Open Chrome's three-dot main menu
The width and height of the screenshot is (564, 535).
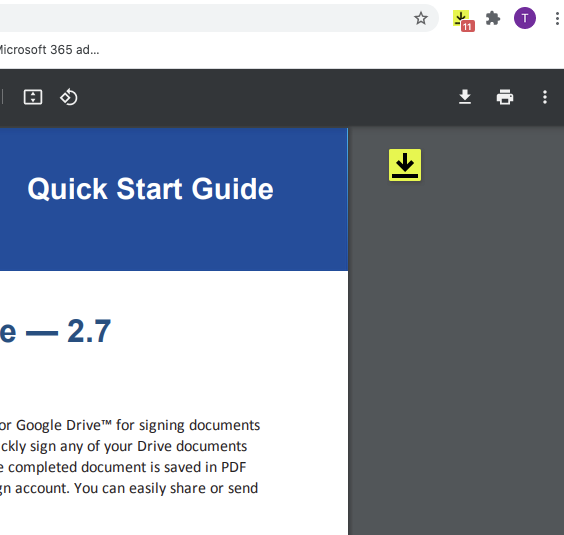tap(557, 18)
